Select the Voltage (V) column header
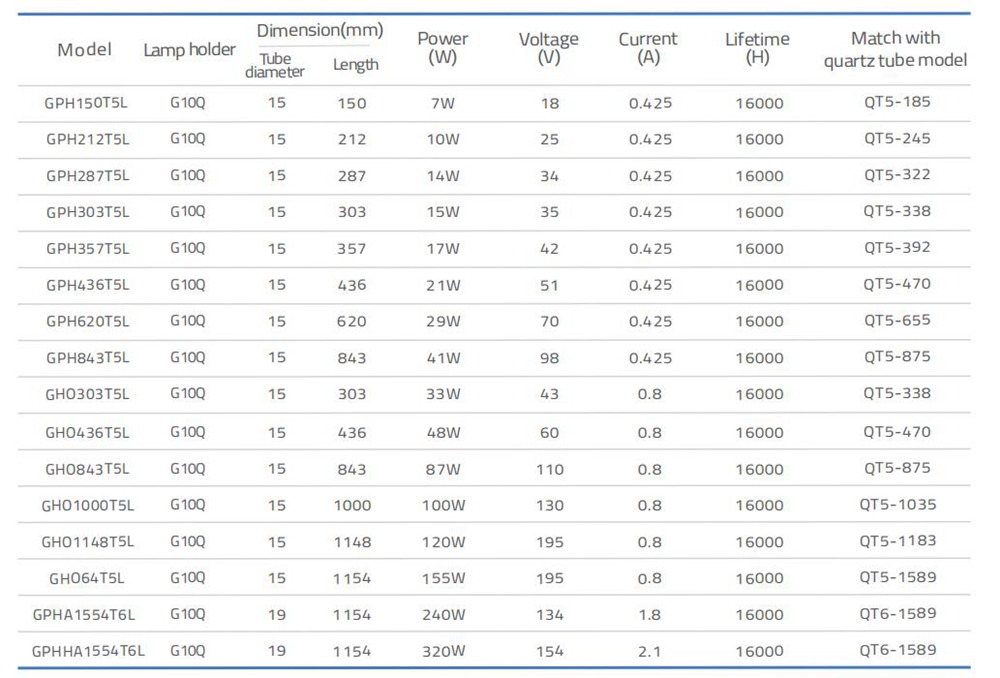1000x678 pixels. [x=548, y=48]
